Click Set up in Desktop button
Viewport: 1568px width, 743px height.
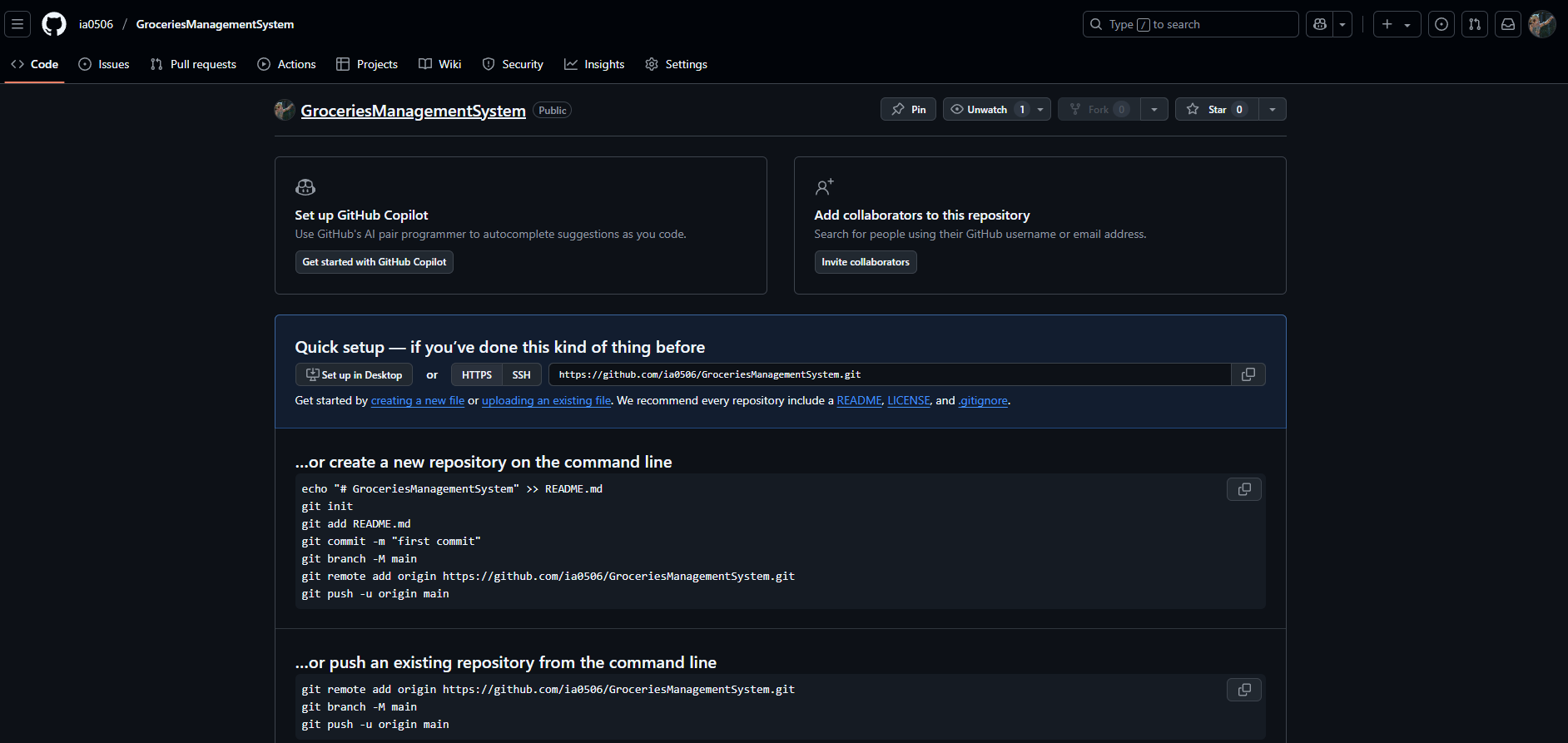(354, 374)
